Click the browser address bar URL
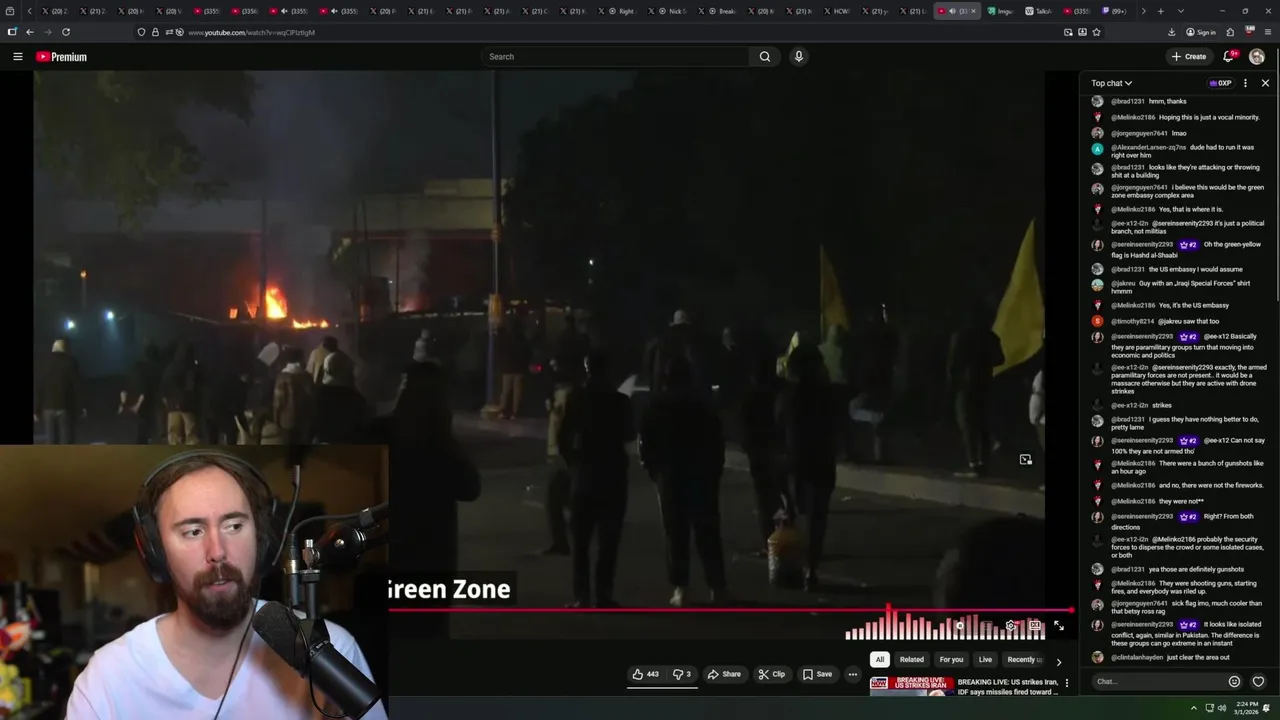Image resolution: width=1280 pixels, height=720 pixels. (251, 33)
